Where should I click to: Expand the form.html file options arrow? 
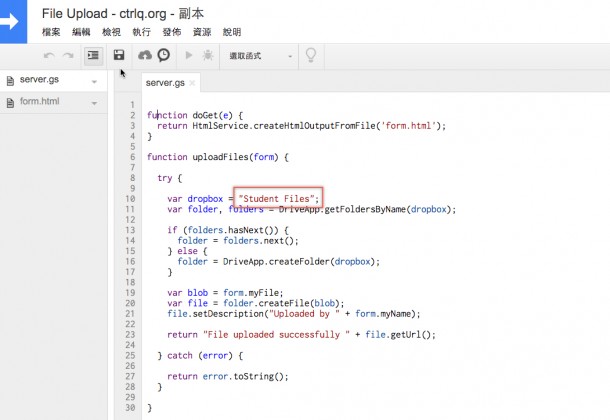pyautogui.click(x=94, y=102)
